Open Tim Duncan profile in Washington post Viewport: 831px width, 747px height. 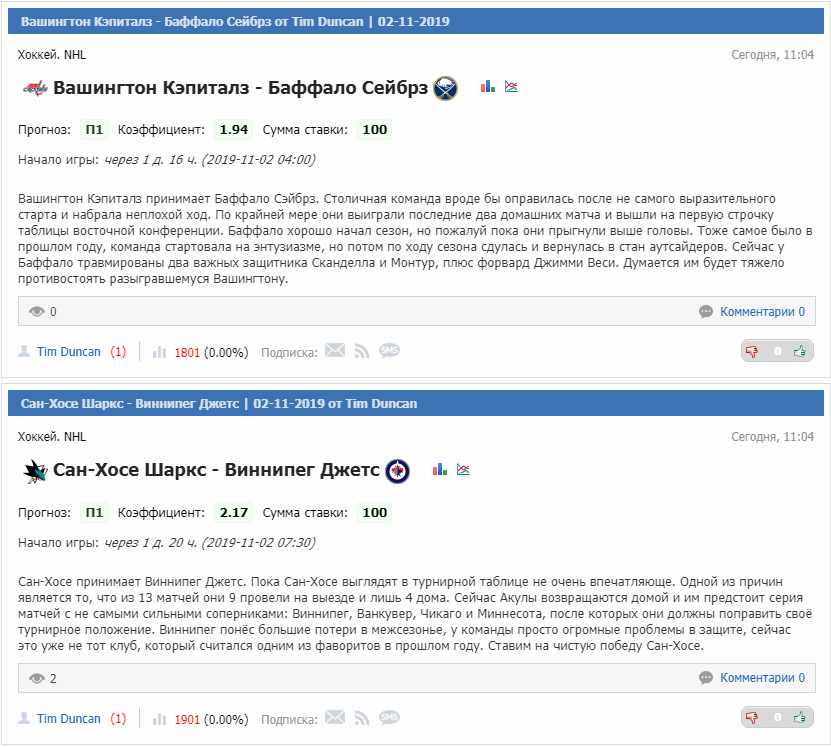pyautogui.click(x=68, y=352)
